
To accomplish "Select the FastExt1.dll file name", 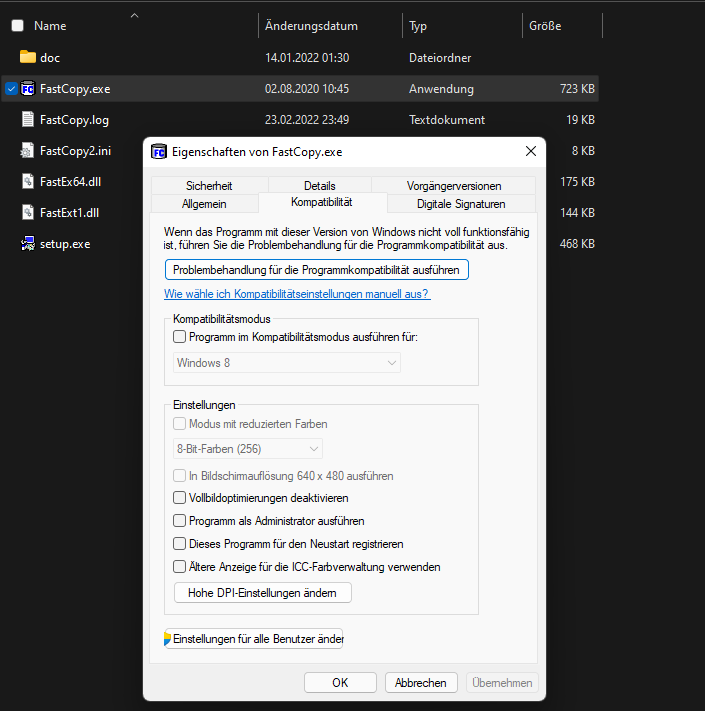I will pyautogui.click(x=69, y=213).
